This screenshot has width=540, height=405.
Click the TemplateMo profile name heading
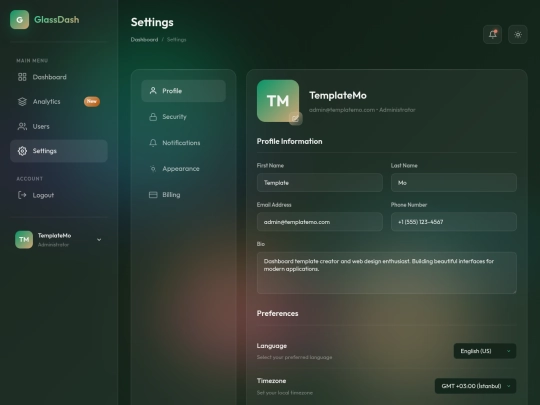[x=338, y=95]
